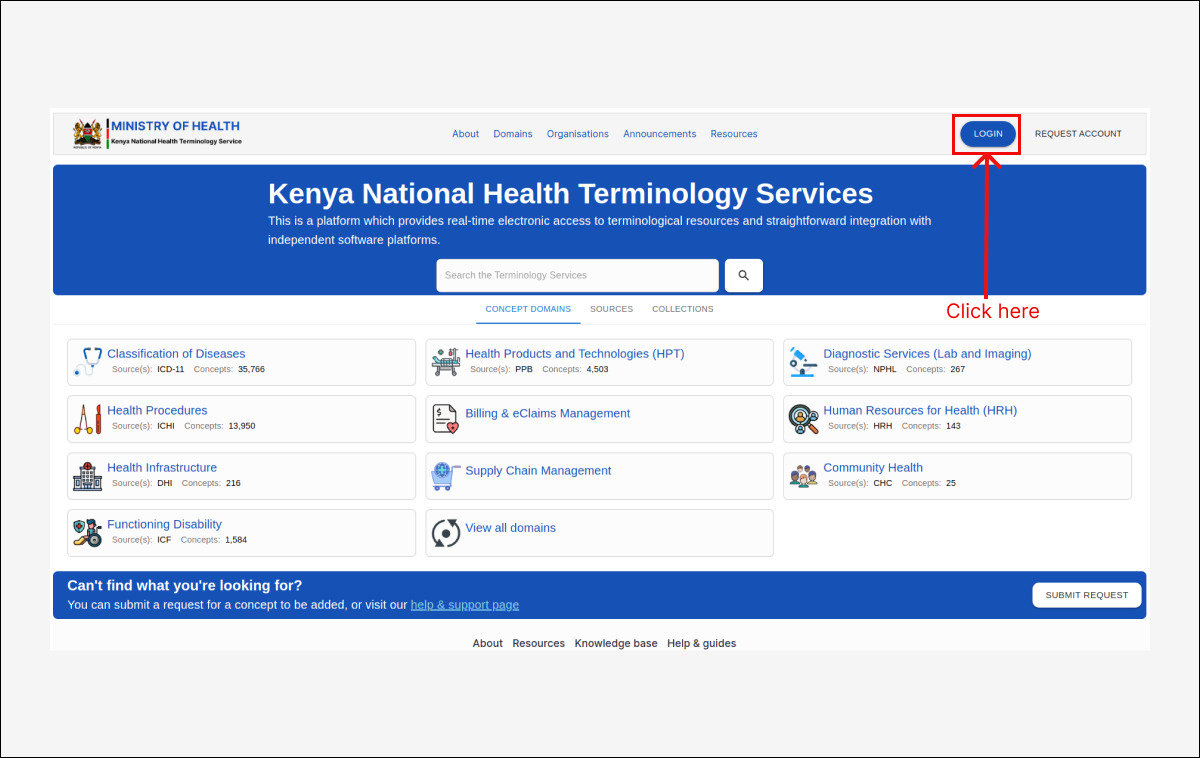Open the About menu in the top navigation
Screen dimensions: 1200x758
465,134
